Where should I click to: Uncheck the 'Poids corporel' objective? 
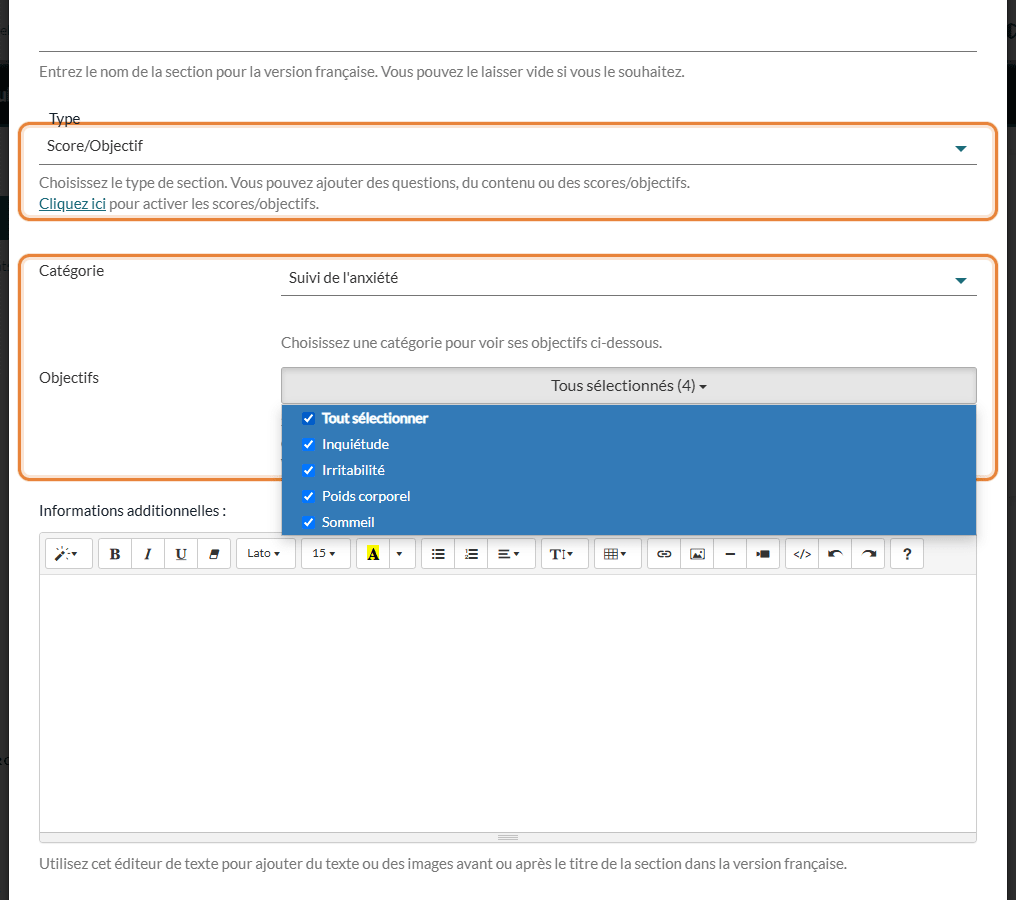click(x=308, y=496)
